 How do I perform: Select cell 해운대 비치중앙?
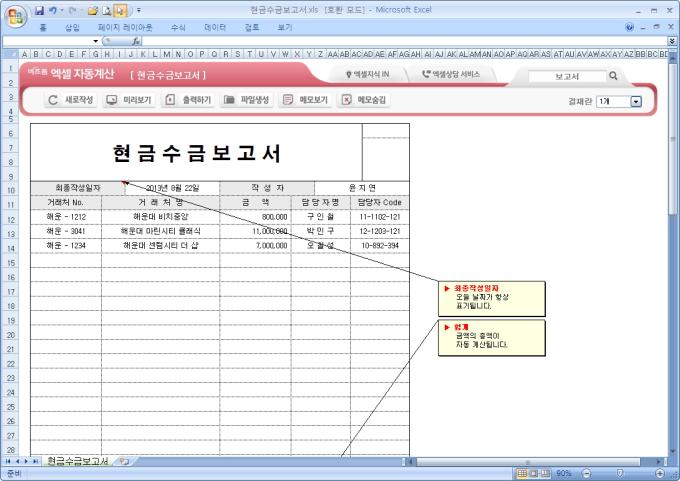(x=160, y=217)
